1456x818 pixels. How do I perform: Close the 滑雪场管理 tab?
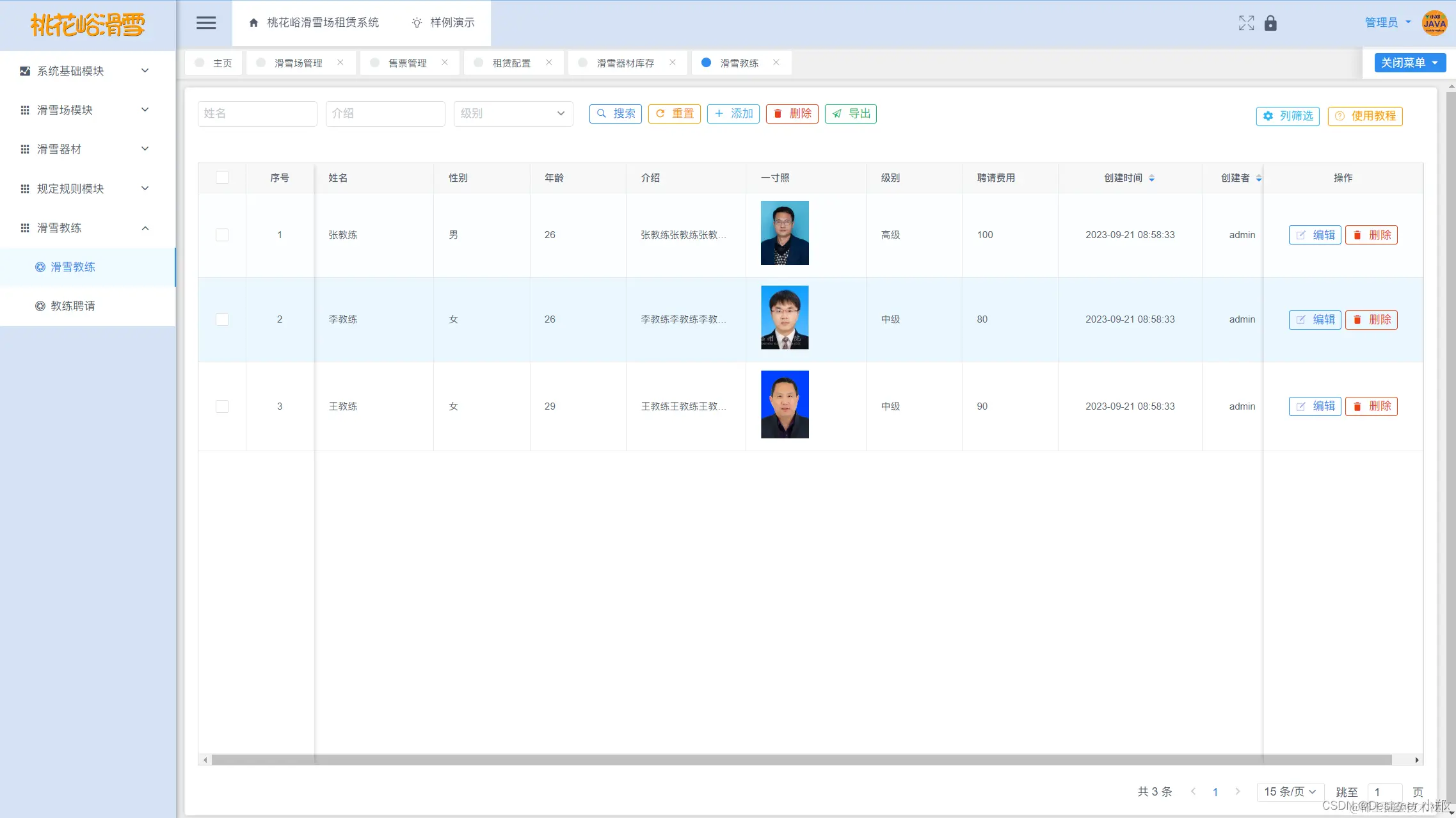pos(340,62)
